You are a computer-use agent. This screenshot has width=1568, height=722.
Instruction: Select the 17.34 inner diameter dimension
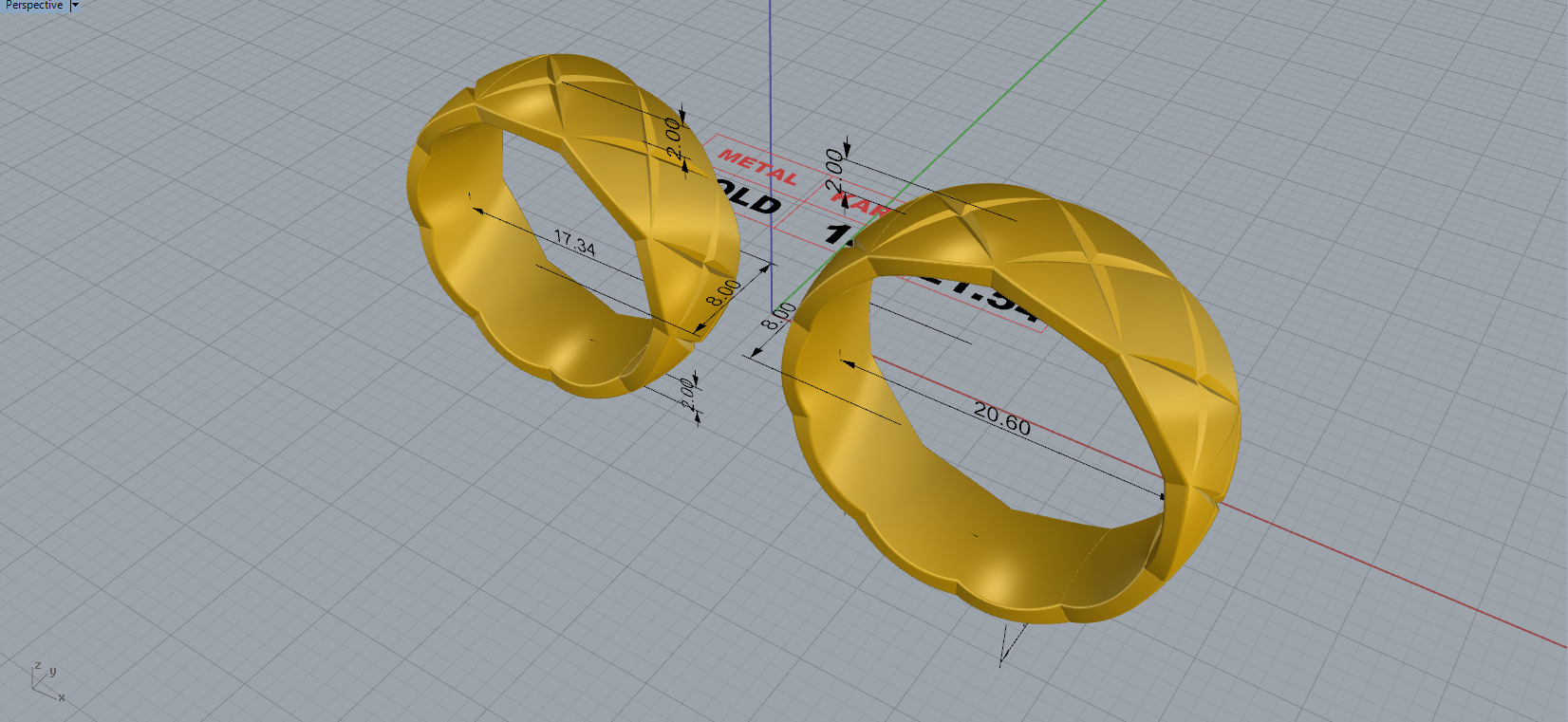(x=574, y=244)
